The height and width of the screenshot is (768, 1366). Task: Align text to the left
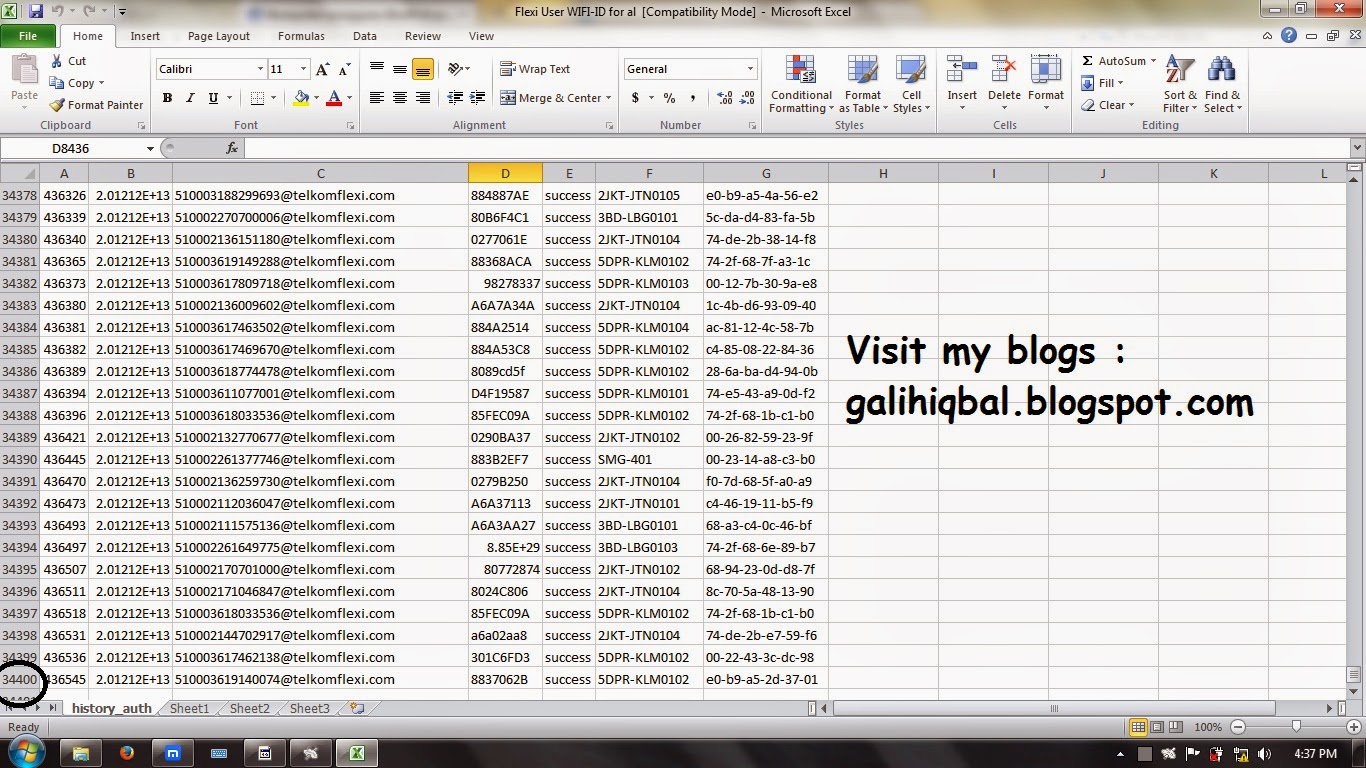[x=377, y=98]
